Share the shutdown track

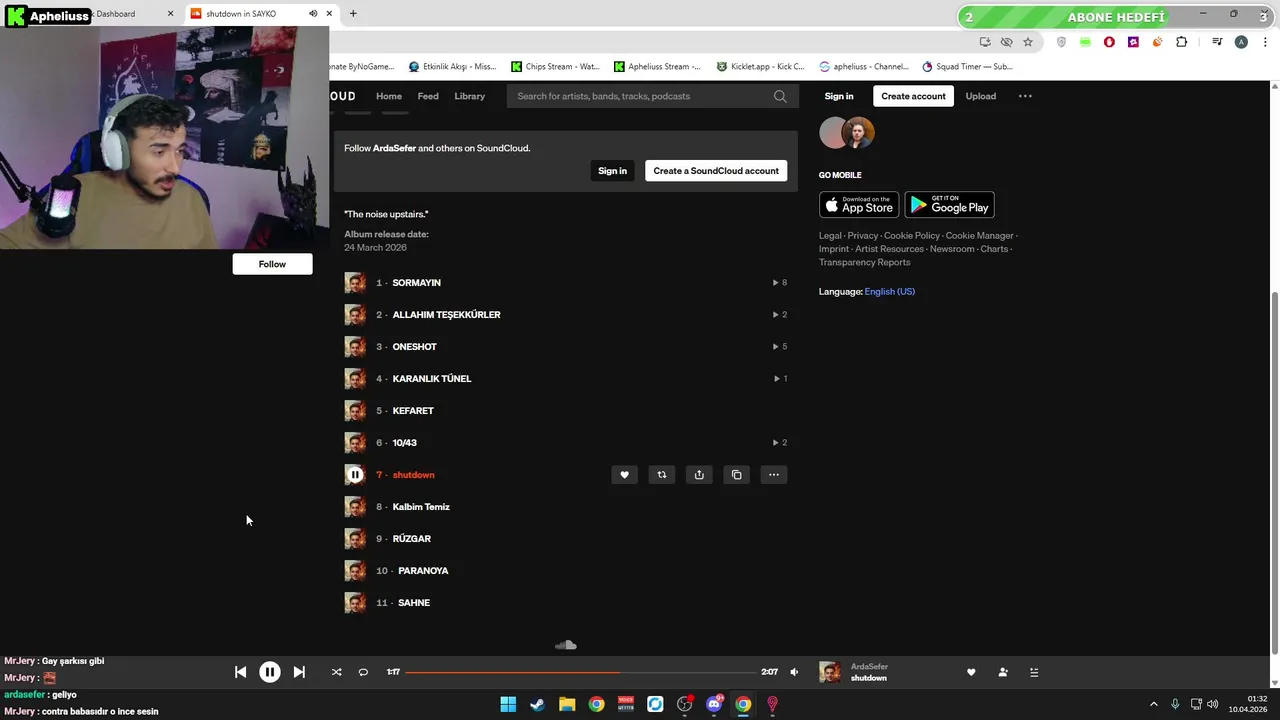tap(699, 475)
